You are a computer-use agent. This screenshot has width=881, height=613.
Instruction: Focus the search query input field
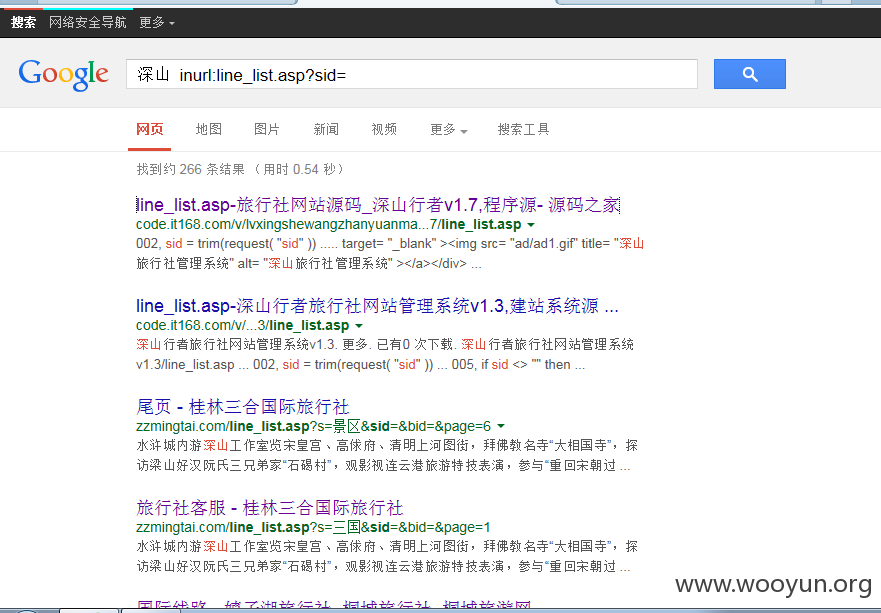412,74
